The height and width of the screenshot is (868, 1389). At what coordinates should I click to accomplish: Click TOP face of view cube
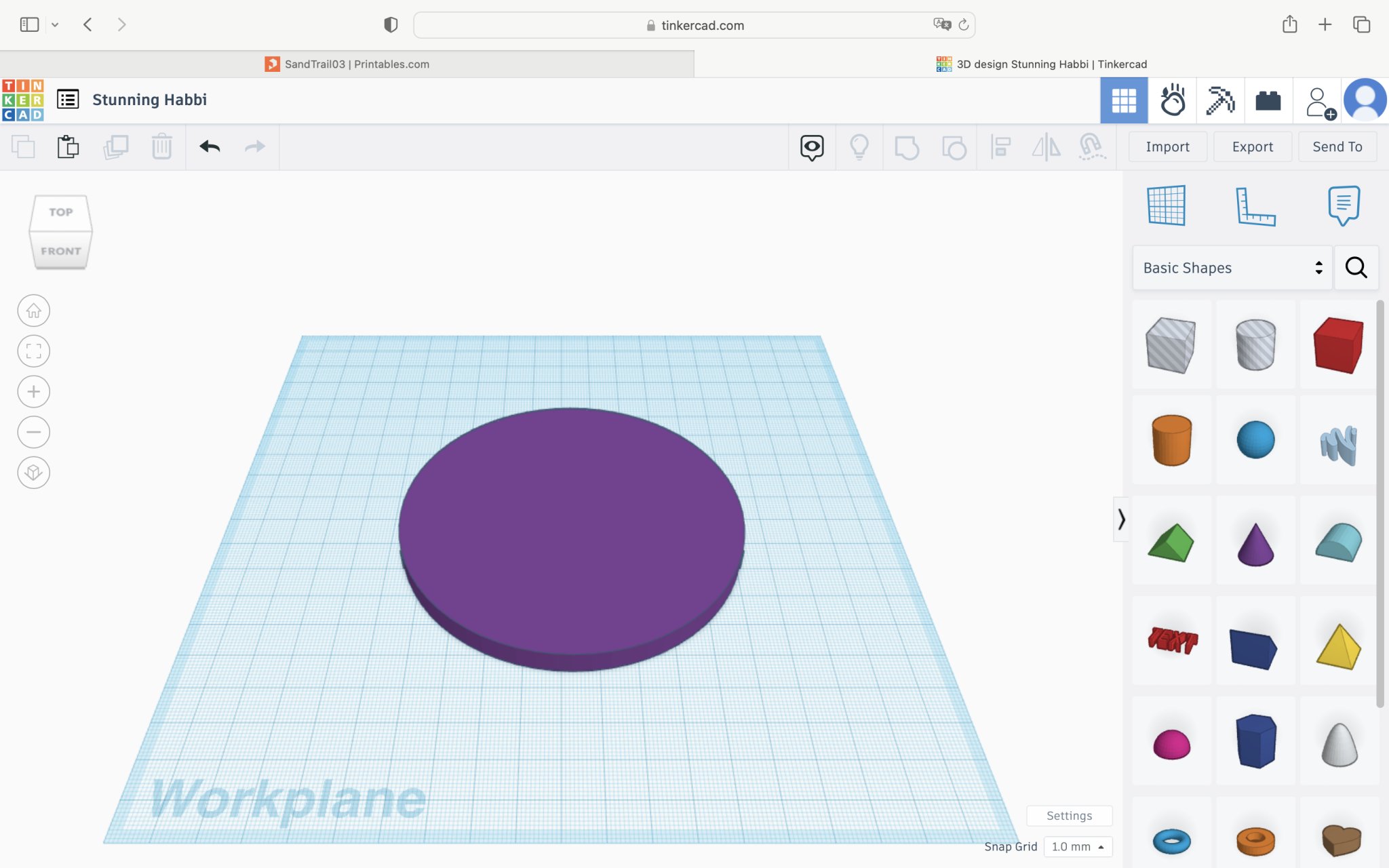[x=60, y=212]
